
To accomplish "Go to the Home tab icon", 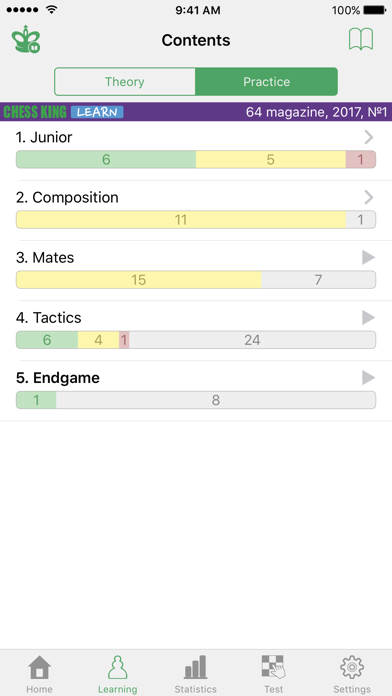I will click(x=40, y=668).
